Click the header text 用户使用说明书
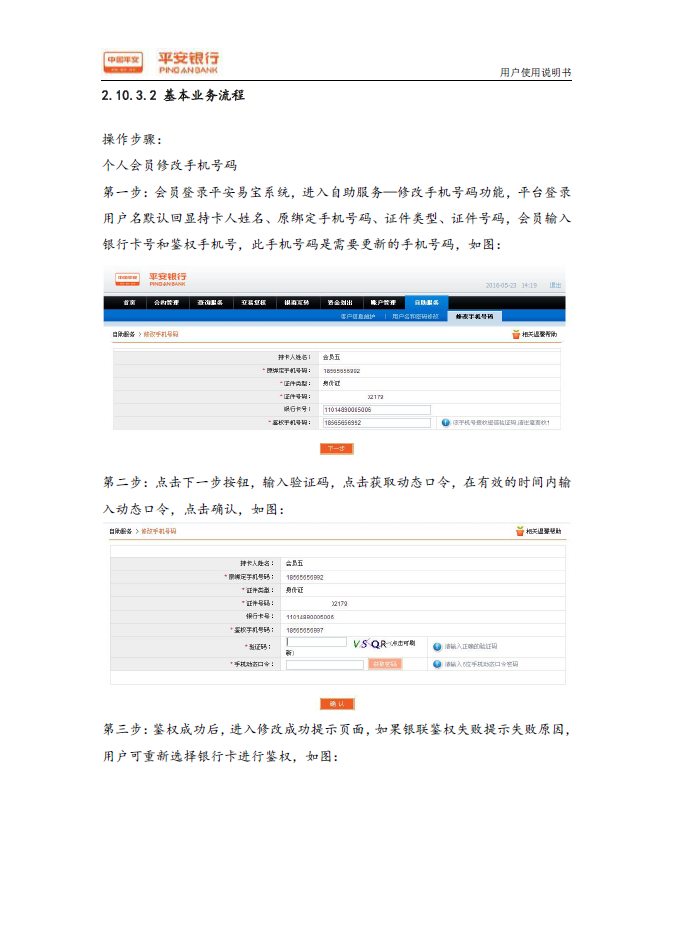673x951 pixels. pos(535,72)
